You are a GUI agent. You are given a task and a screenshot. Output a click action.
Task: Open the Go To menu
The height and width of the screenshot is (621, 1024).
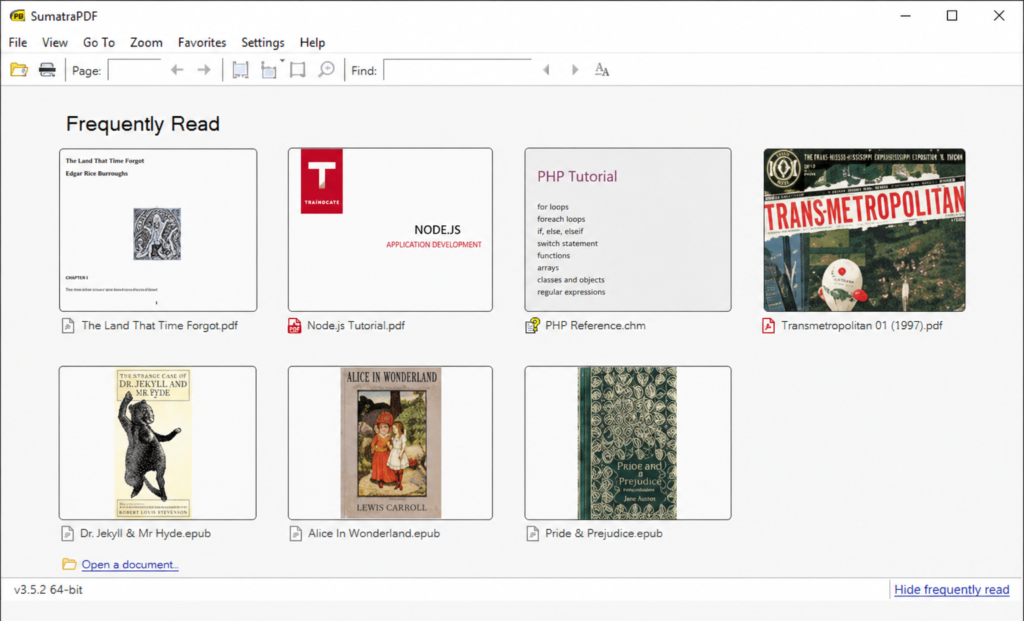click(99, 42)
